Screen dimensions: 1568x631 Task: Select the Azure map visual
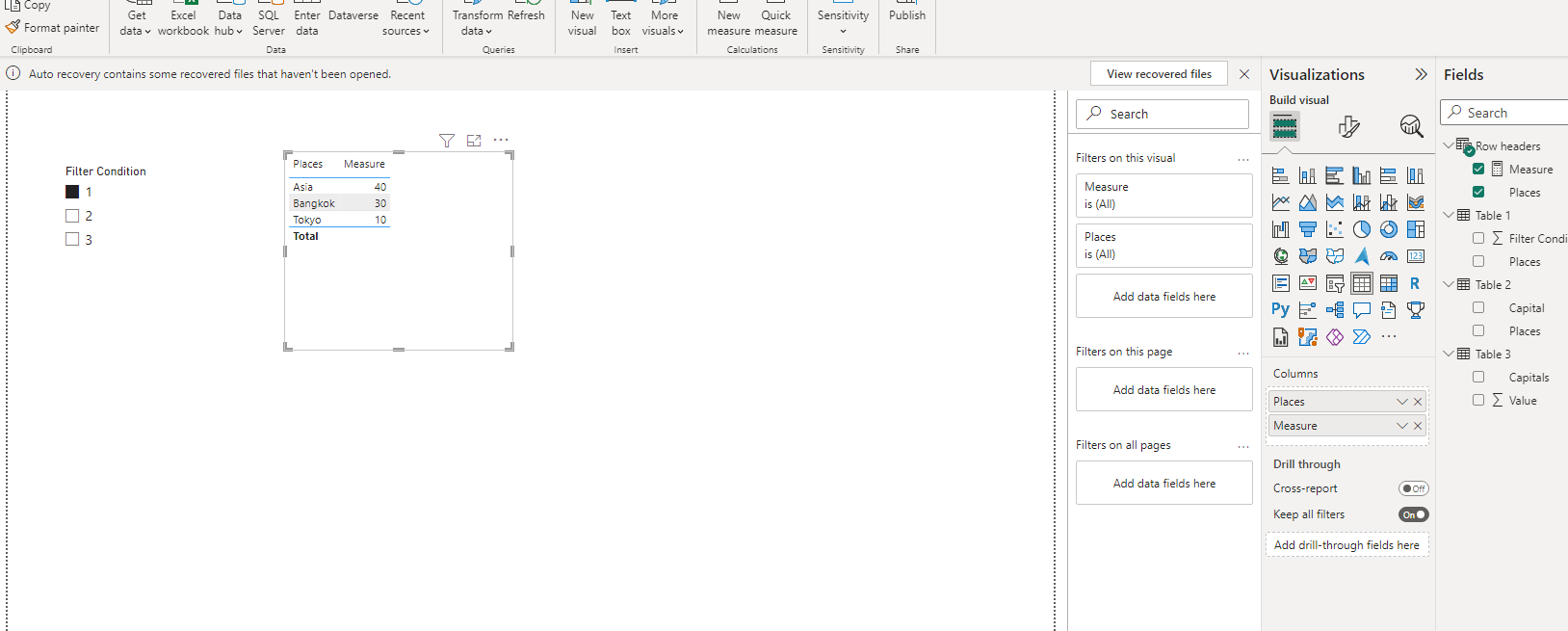[x=1361, y=256]
